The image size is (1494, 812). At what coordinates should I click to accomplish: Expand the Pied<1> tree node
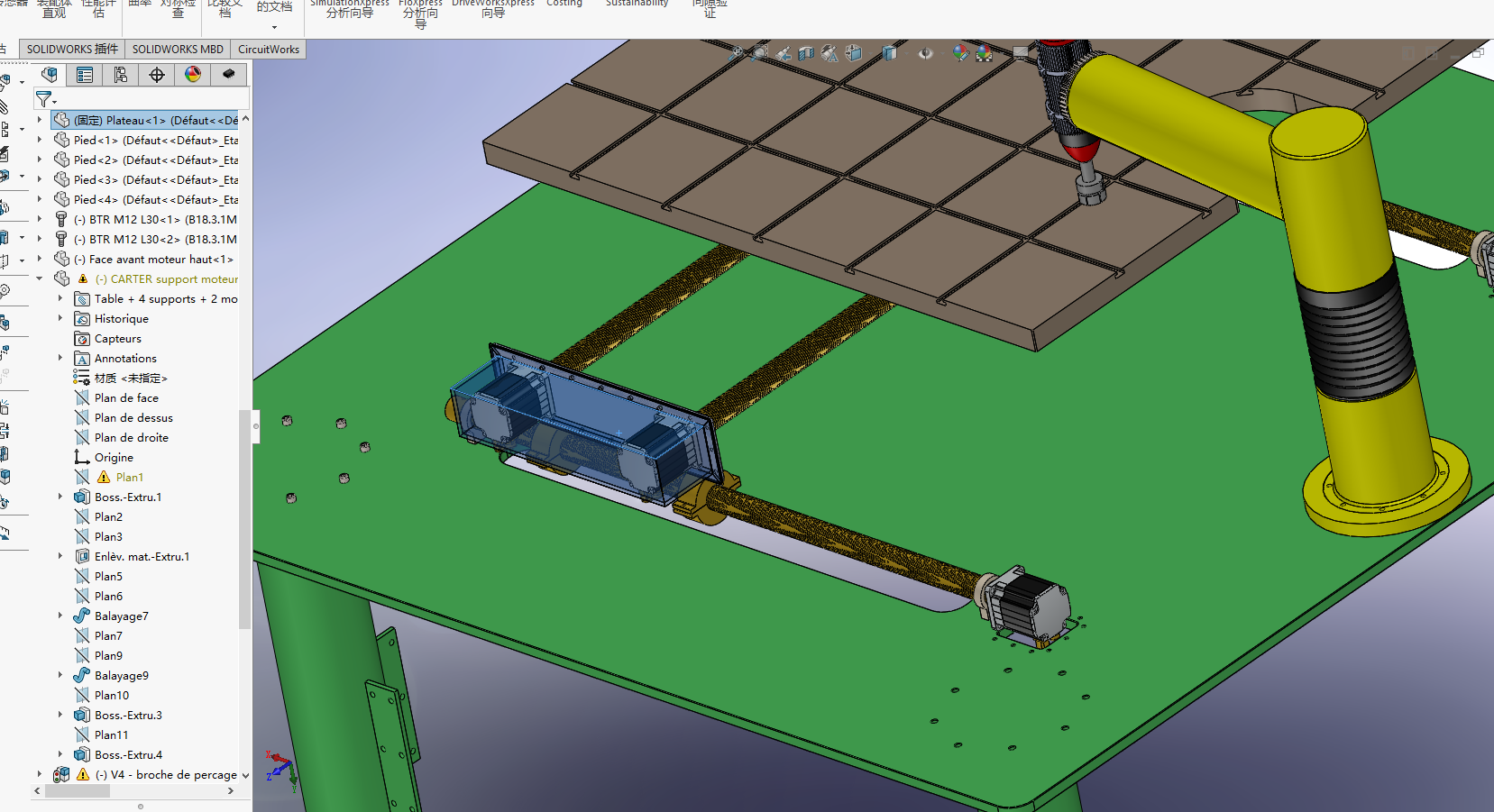[39, 140]
